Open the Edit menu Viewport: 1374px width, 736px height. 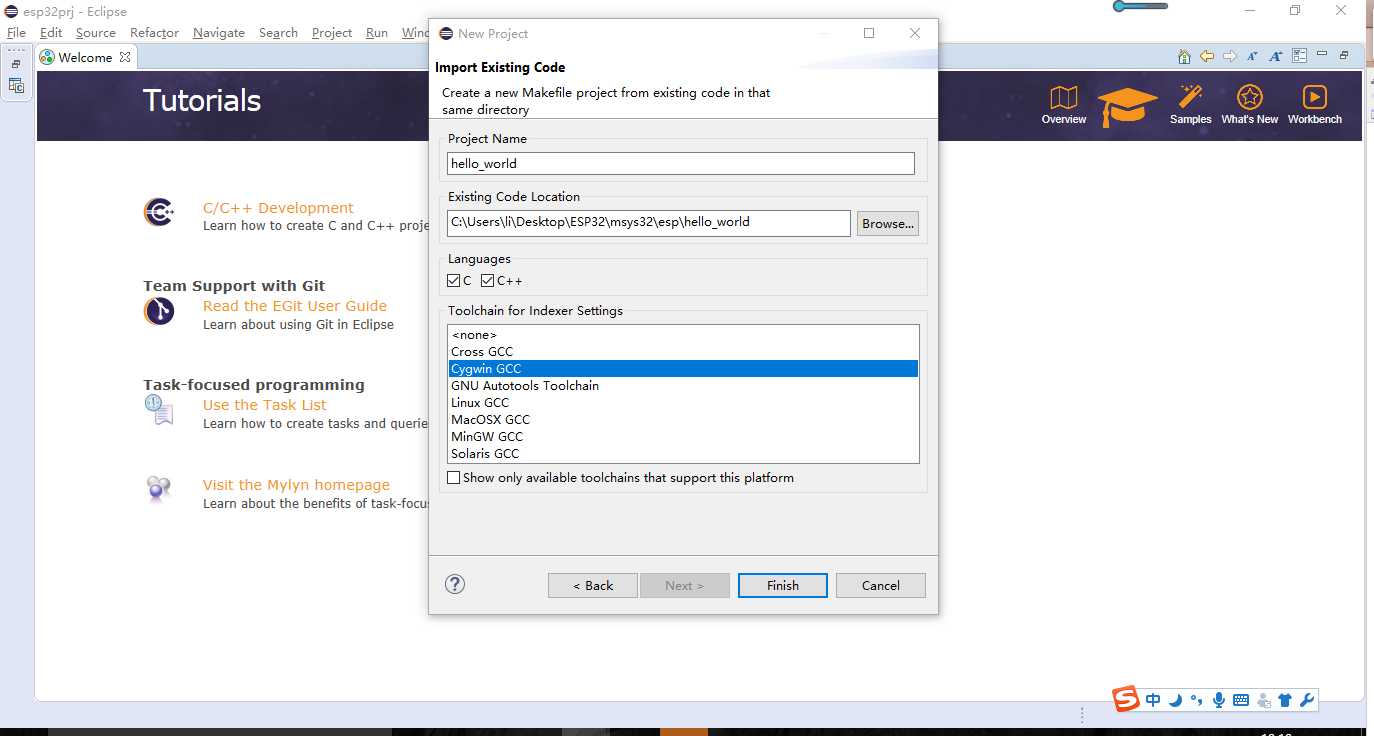[51, 32]
